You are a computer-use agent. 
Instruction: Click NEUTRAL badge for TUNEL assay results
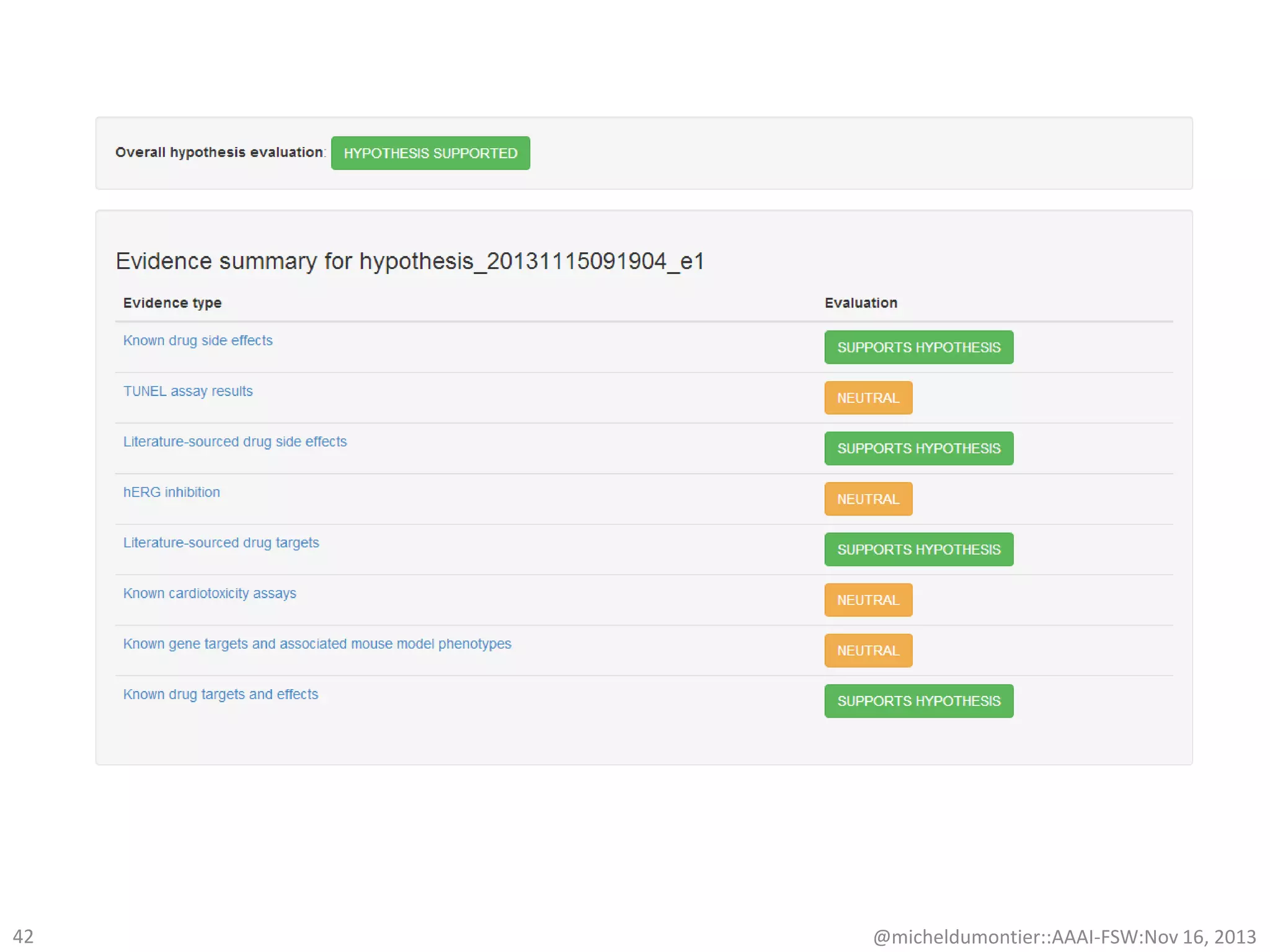pos(868,398)
